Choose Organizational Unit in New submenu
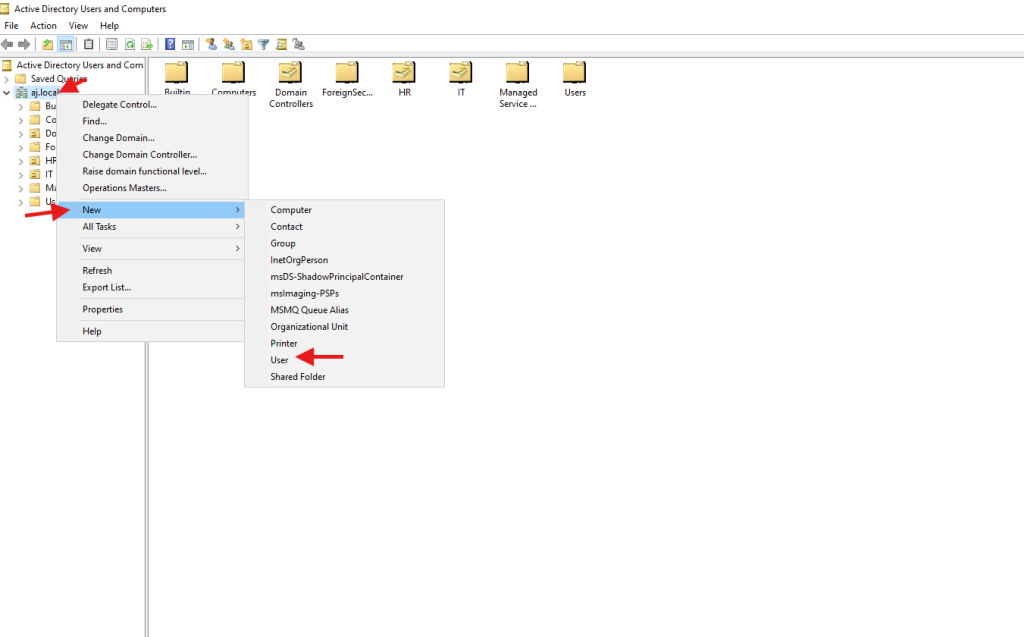 309,327
